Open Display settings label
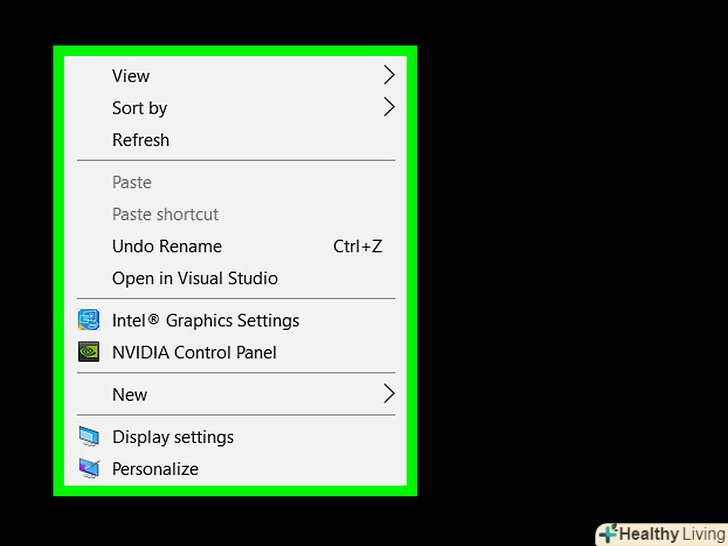This screenshot has width=728, height=546. [173, 437]
